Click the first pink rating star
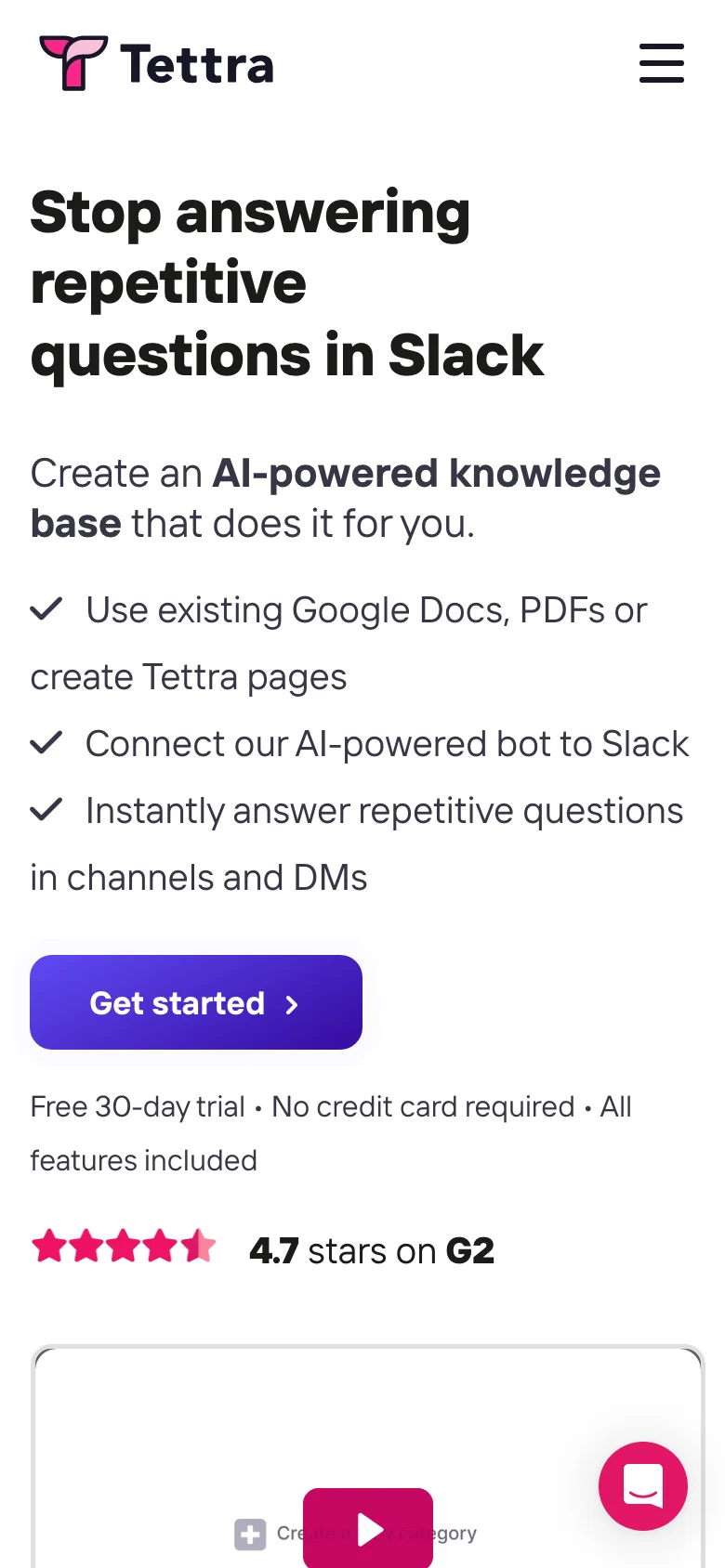 [48, 1247]
